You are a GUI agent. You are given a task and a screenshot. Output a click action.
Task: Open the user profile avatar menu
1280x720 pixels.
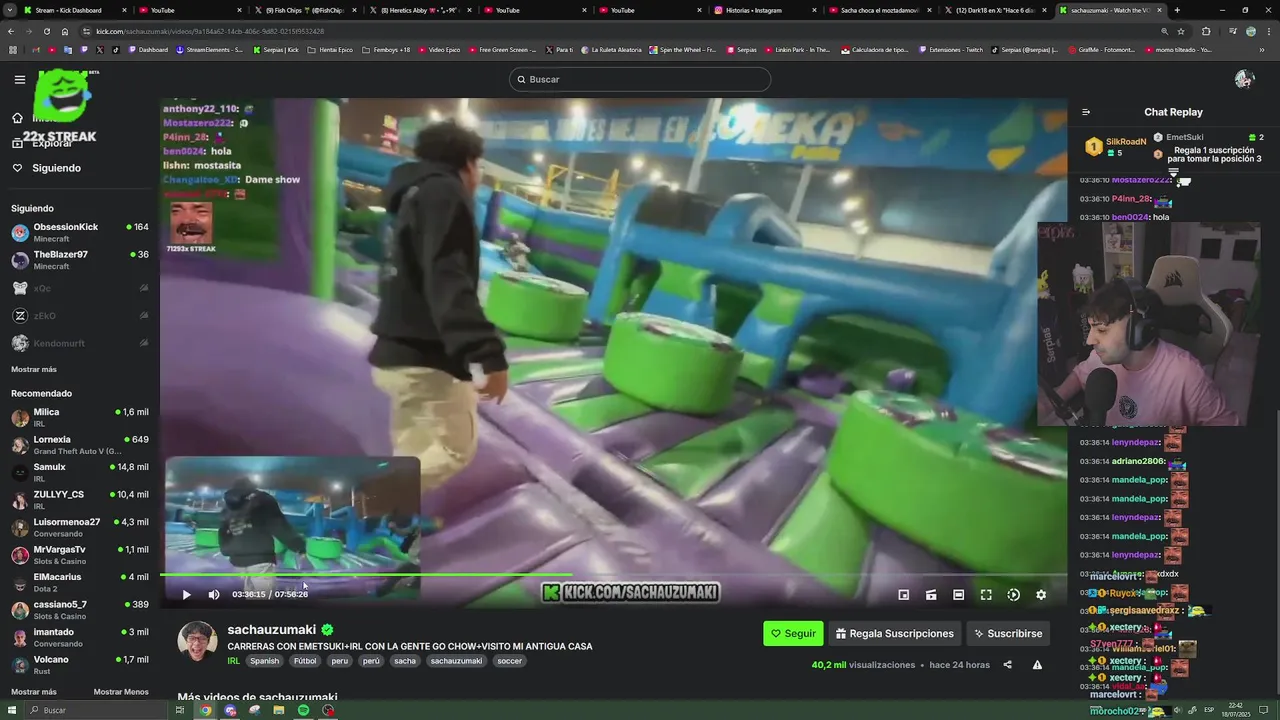[x=1245, y=79]
